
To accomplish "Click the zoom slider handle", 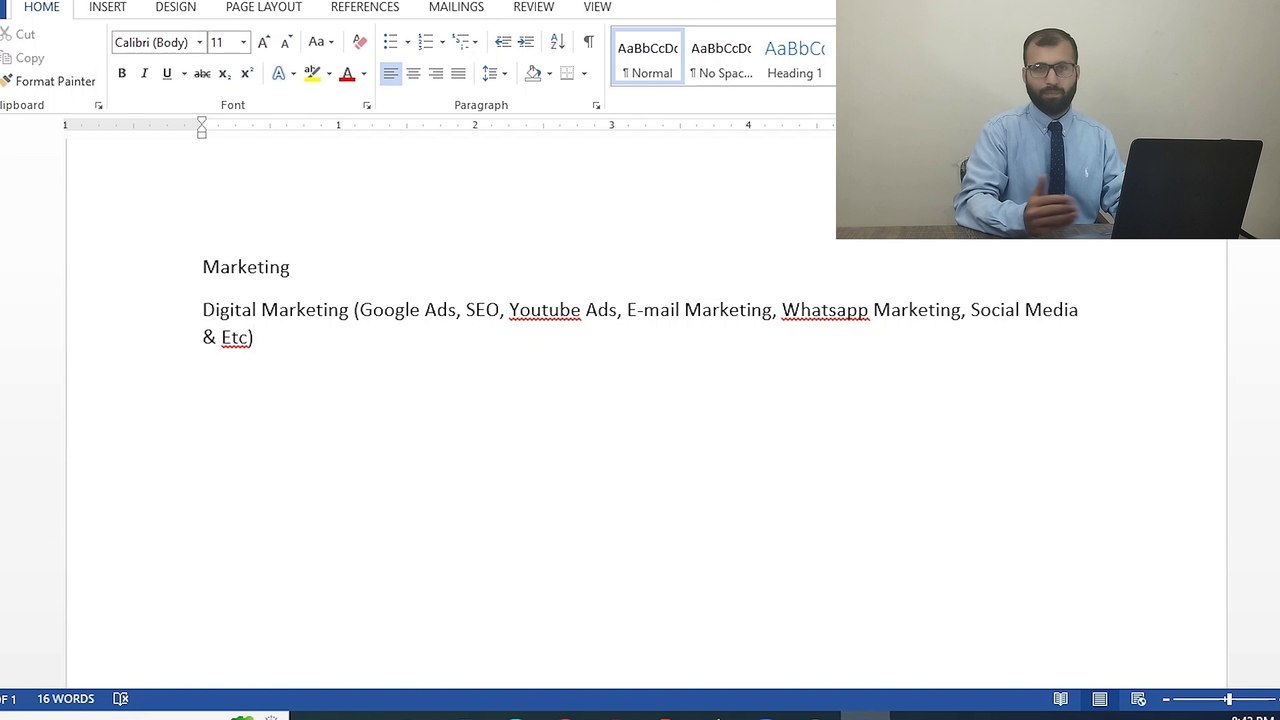I will coord(1229,699).
